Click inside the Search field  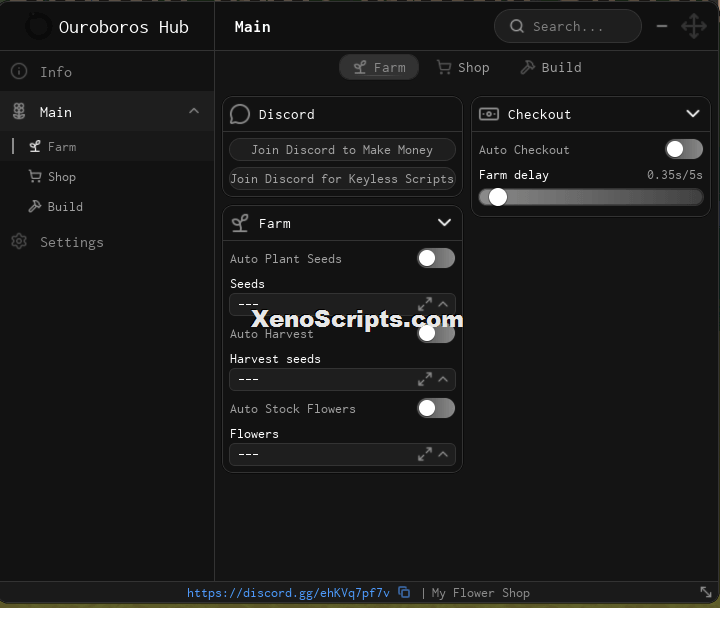pyautogui.click(x=568, y=26)
